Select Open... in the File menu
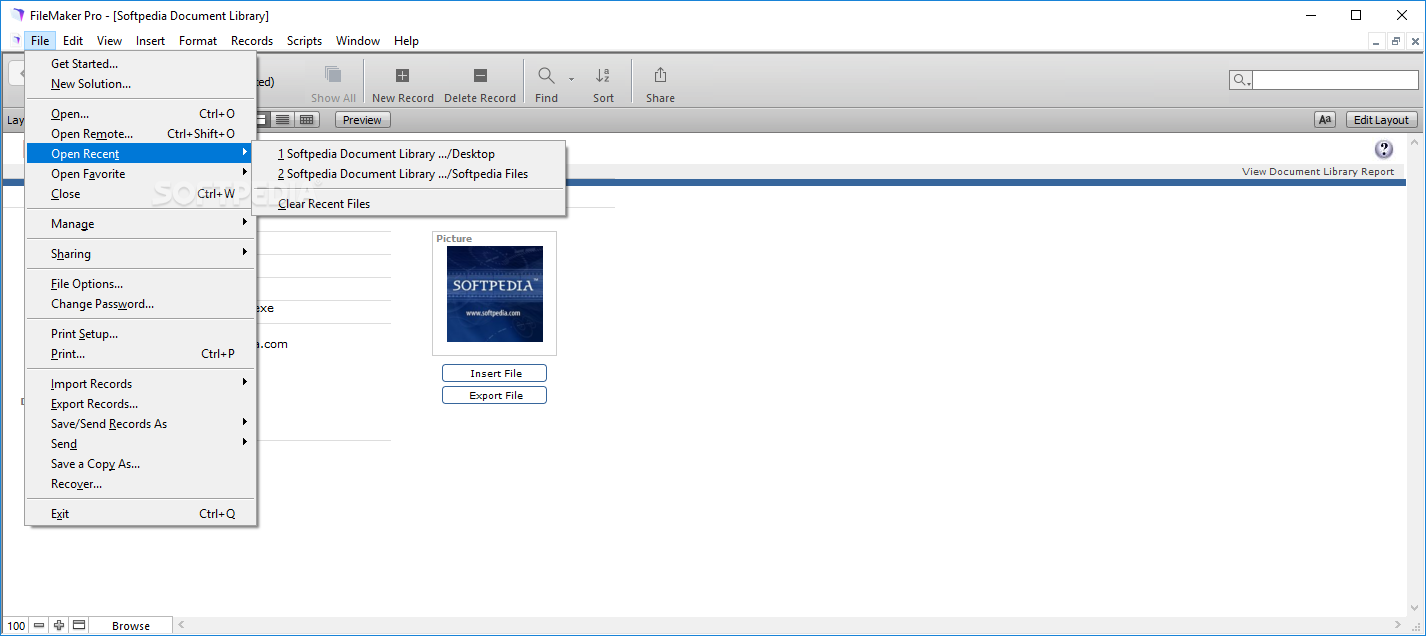This screenshot has height=636, width=1426. (140, 114)
